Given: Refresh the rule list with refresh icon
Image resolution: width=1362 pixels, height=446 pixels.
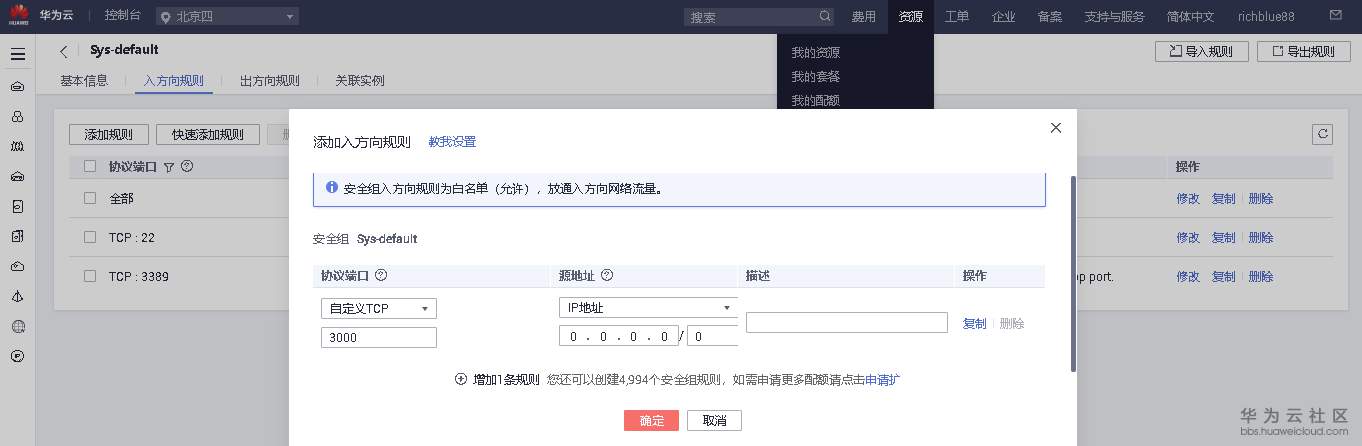Looking at the screenshot, I should point(1323,134).
